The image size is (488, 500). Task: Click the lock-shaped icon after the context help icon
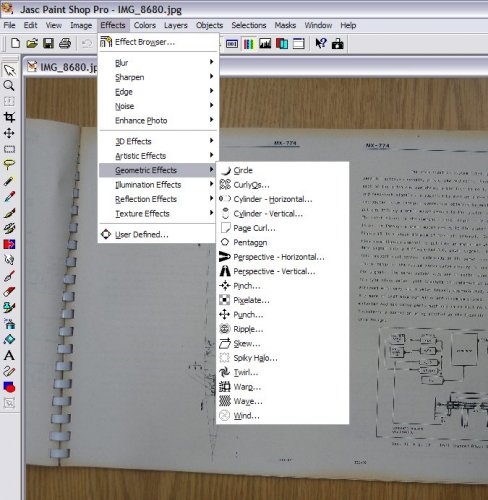coord(338,44)
